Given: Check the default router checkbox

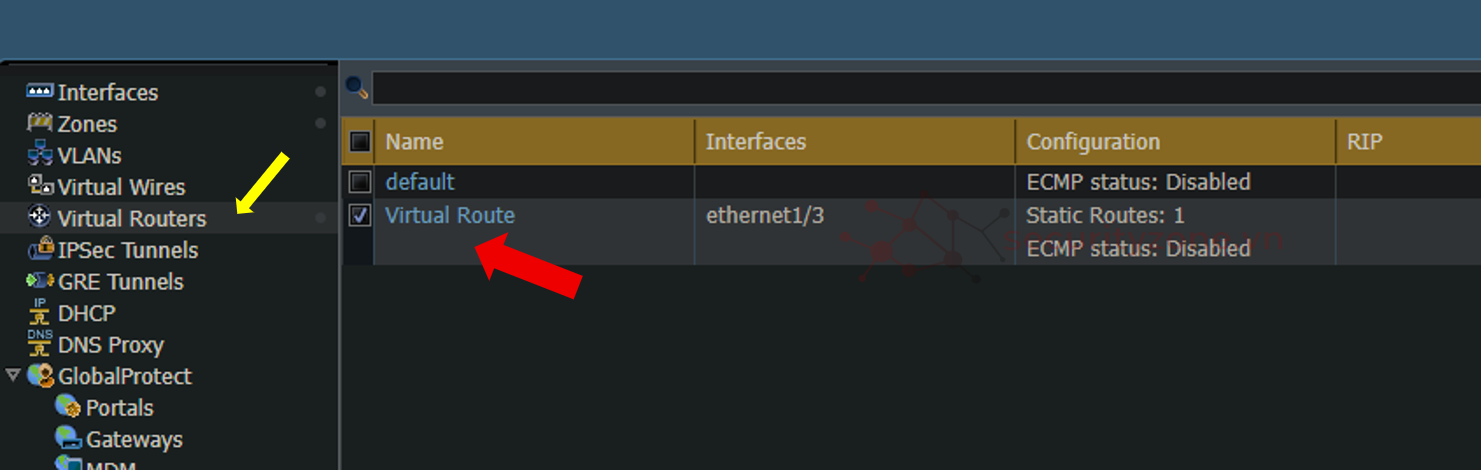Looking at the screenshot, I should [x=360, y=182].
